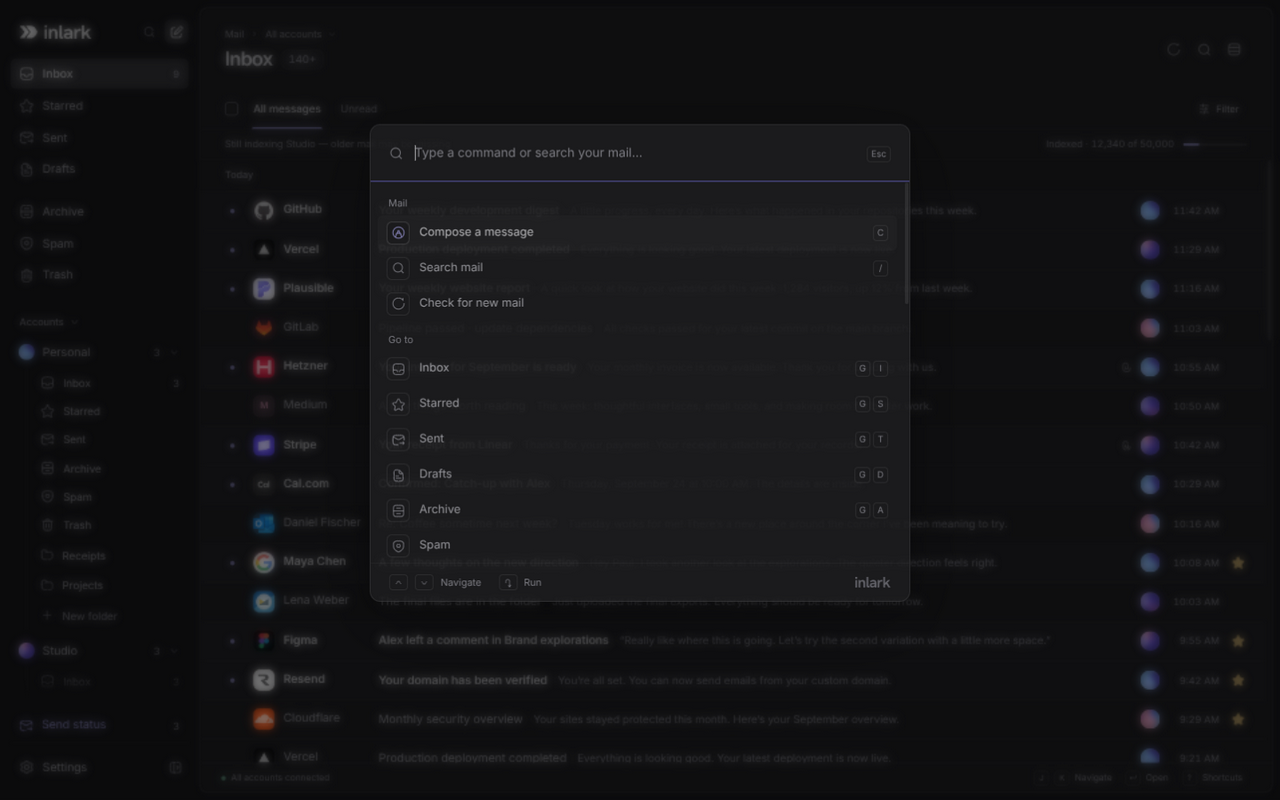Click the search icon in the Inbox header
1280x800 pixels.
tap(1204, 49)
